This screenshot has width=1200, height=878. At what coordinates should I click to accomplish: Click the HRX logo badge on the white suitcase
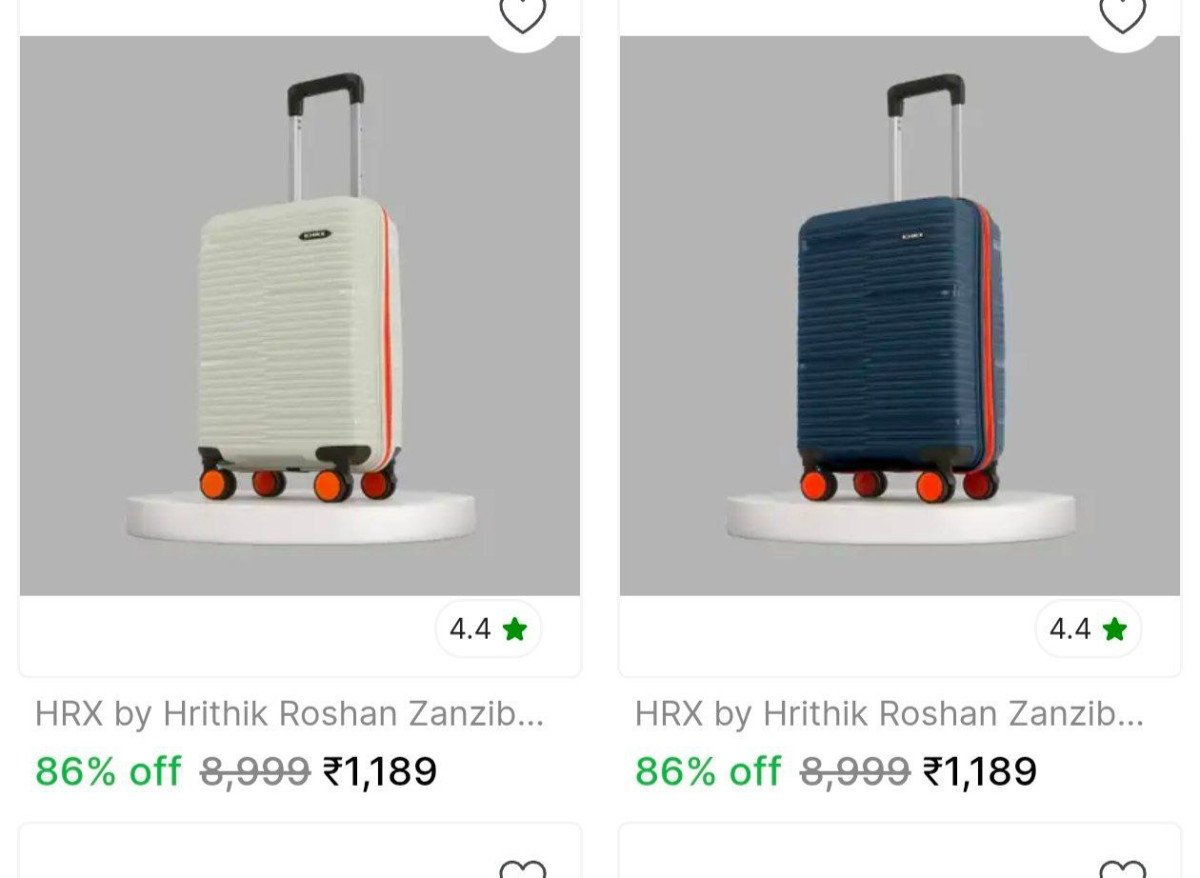coord(315,236)
